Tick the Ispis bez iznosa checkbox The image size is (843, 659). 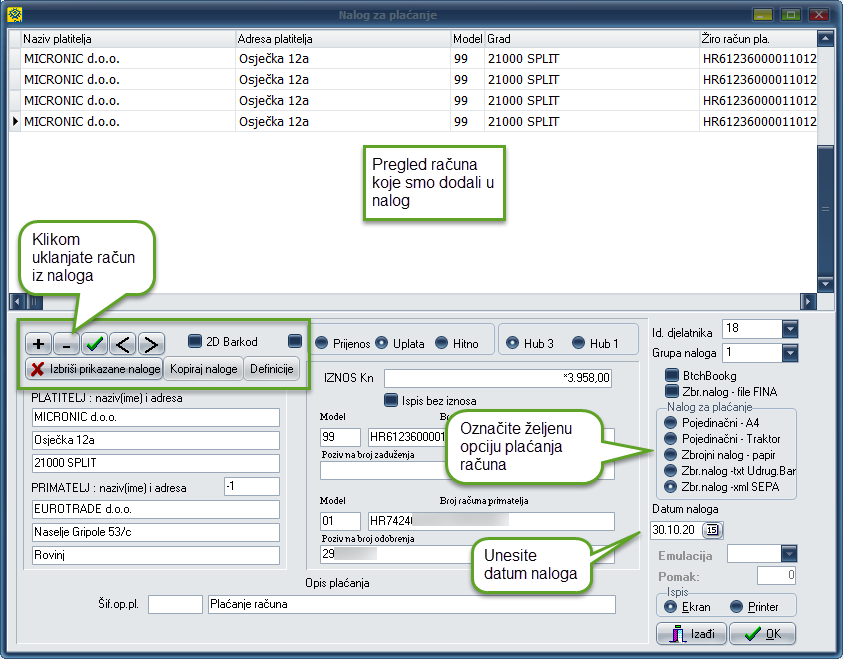(392, 400)
